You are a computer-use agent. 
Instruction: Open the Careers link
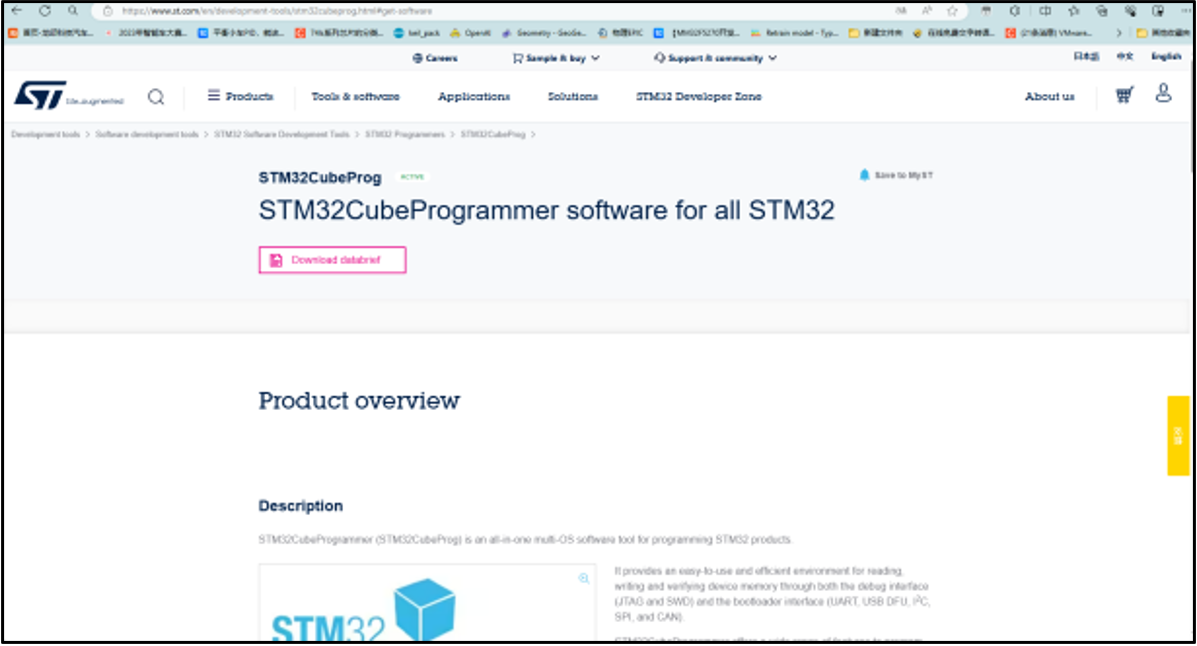(x=442, y=58)
